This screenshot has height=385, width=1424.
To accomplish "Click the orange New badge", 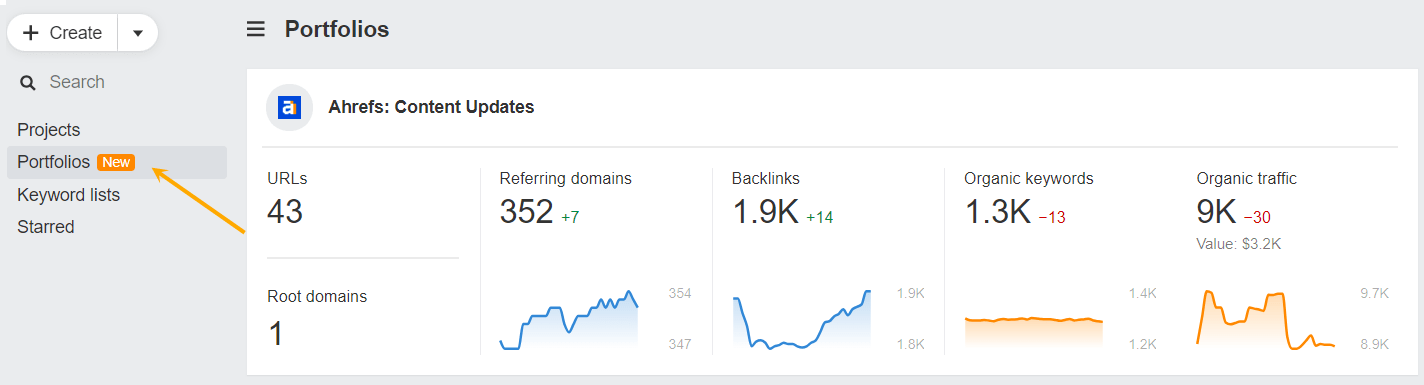I will pyautogui.click(x=116, y=162).
